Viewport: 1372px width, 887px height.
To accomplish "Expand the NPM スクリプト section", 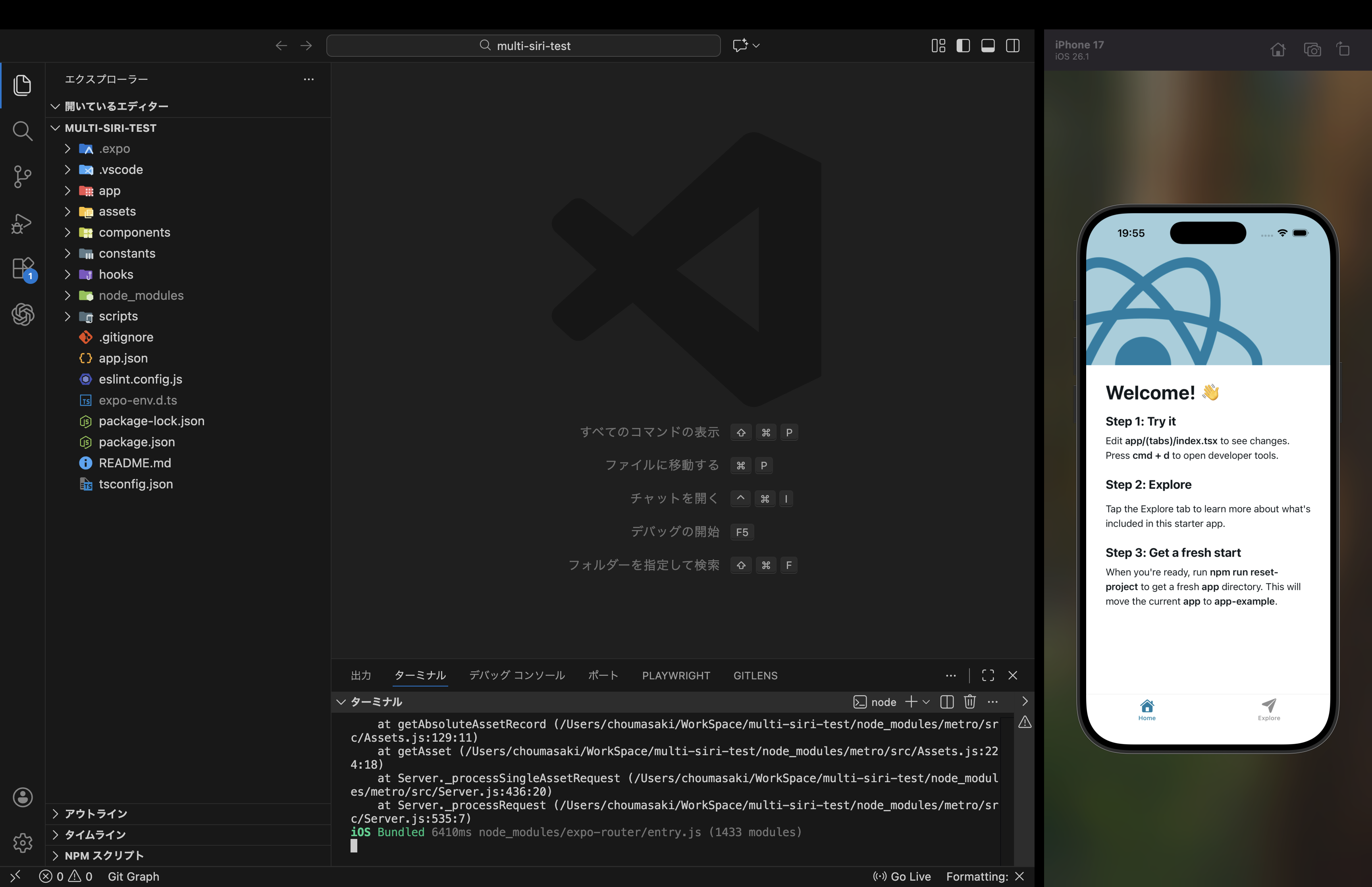I will [104, 855].
